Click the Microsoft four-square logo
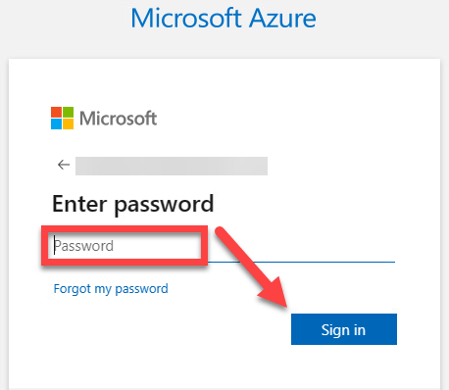The image size is (449, 390). [x=62, y=118]
